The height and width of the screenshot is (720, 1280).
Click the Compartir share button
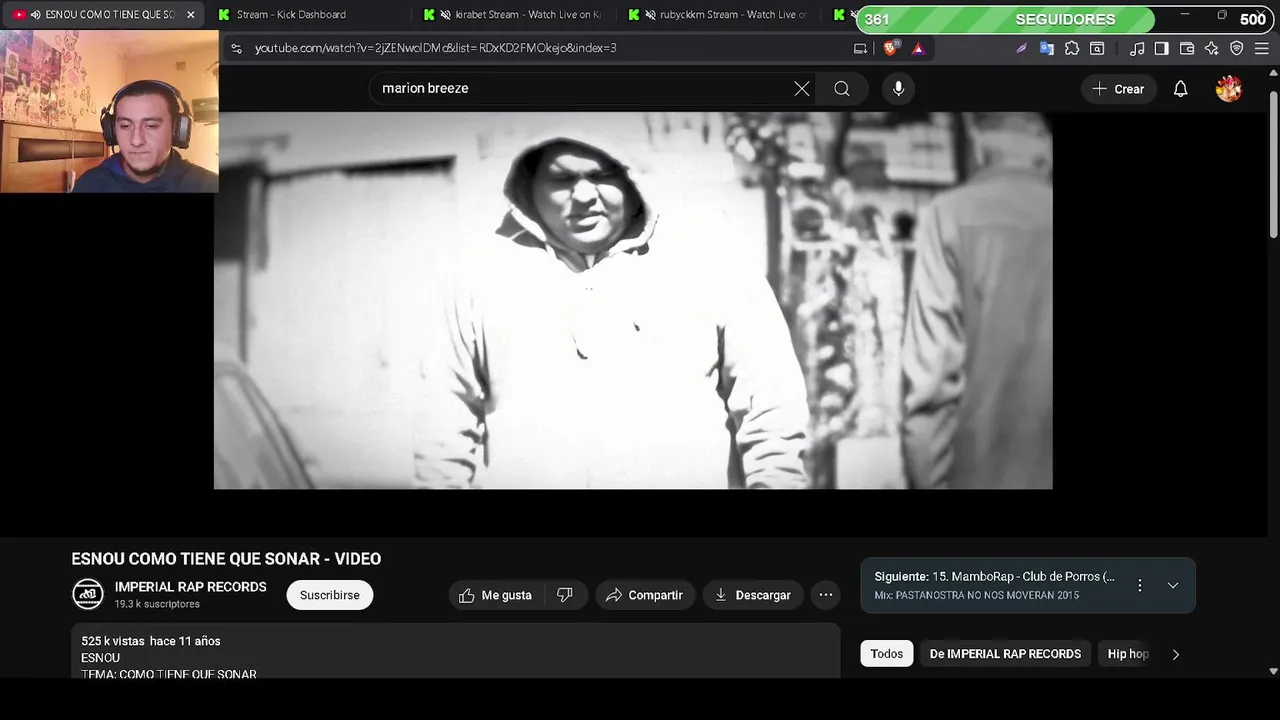(x=645, y=595)
